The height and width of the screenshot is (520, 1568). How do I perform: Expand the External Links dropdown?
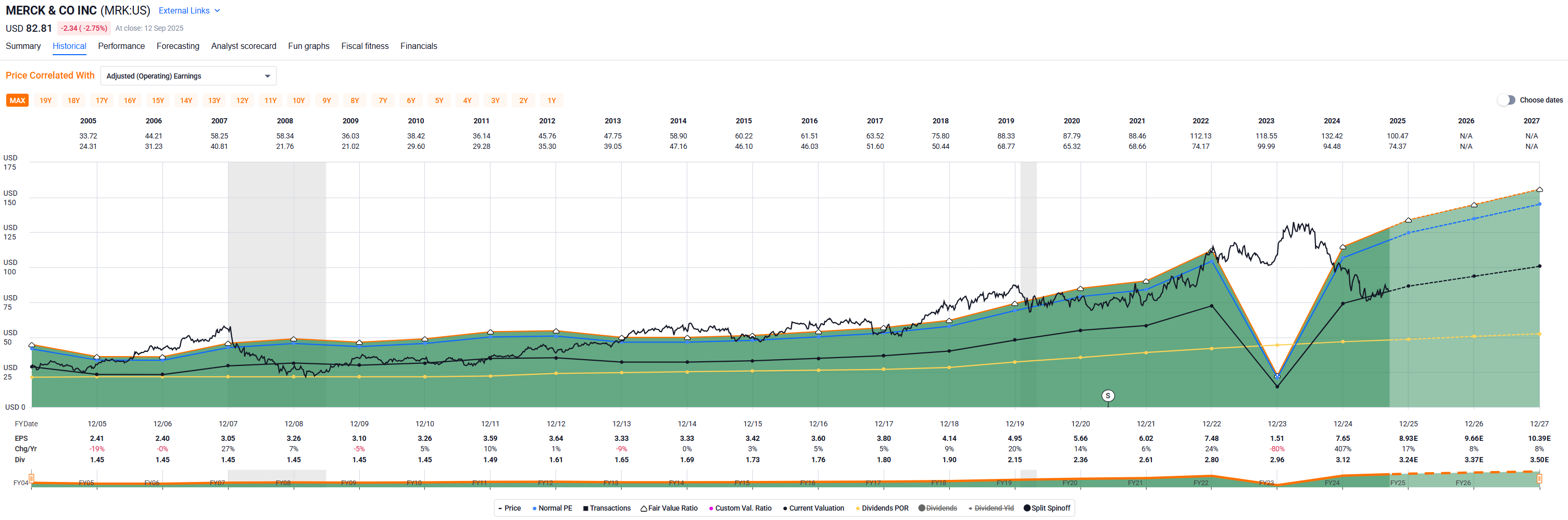[184, 11]
